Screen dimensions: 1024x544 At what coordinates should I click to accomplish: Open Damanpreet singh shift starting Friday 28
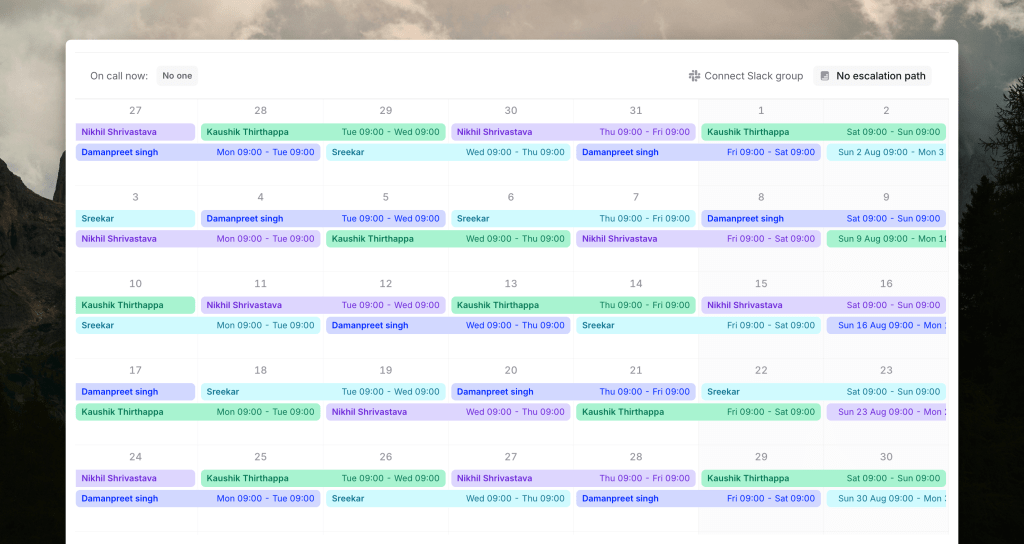tap(699, 498)
